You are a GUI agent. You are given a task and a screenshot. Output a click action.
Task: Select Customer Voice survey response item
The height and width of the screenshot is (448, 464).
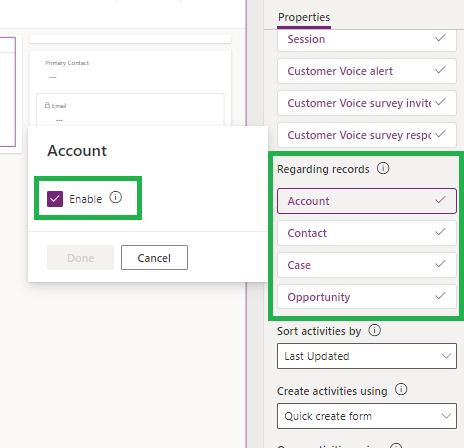click(x=367, y=135)
